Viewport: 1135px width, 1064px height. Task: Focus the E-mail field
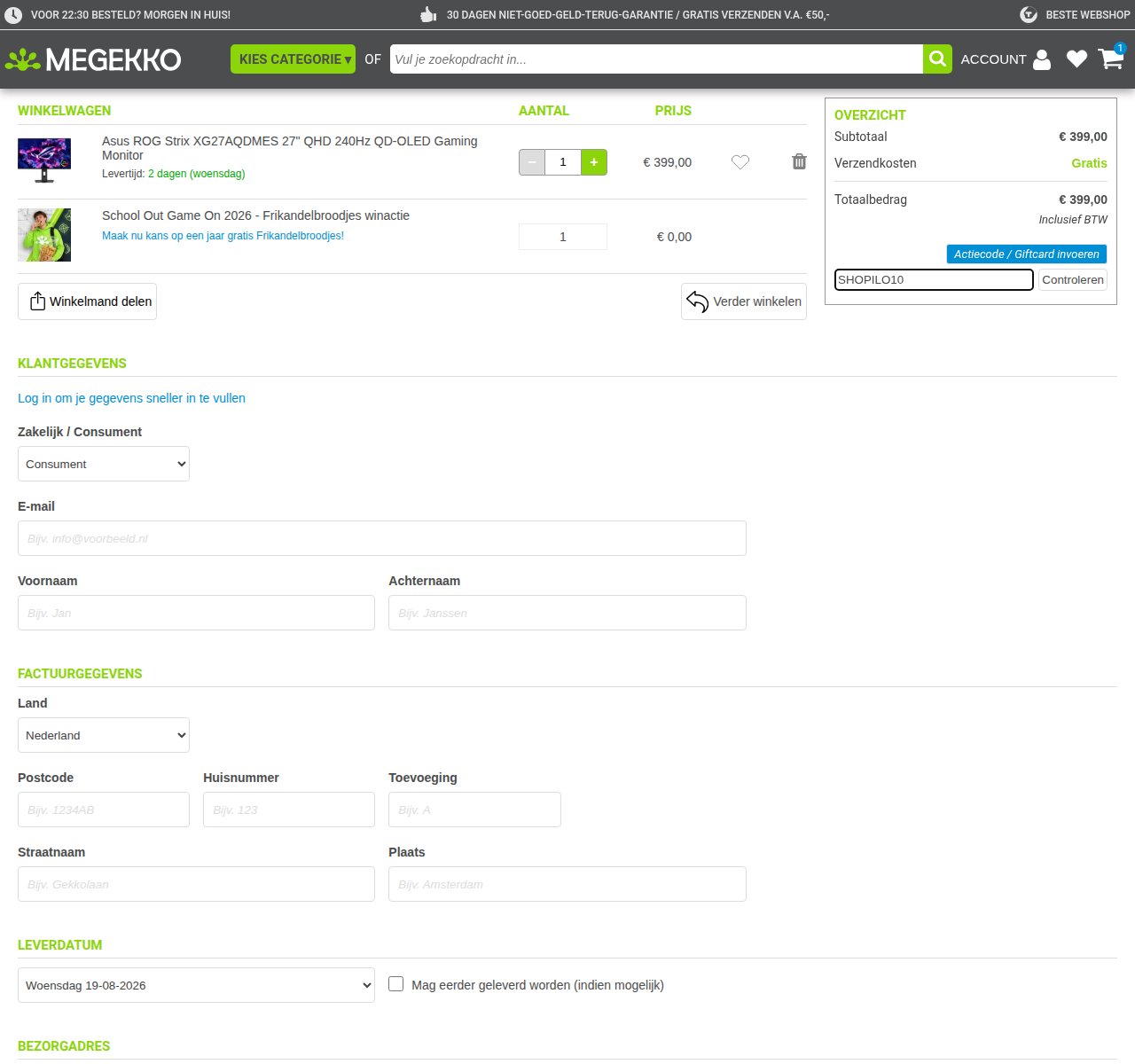coord(382,538)
